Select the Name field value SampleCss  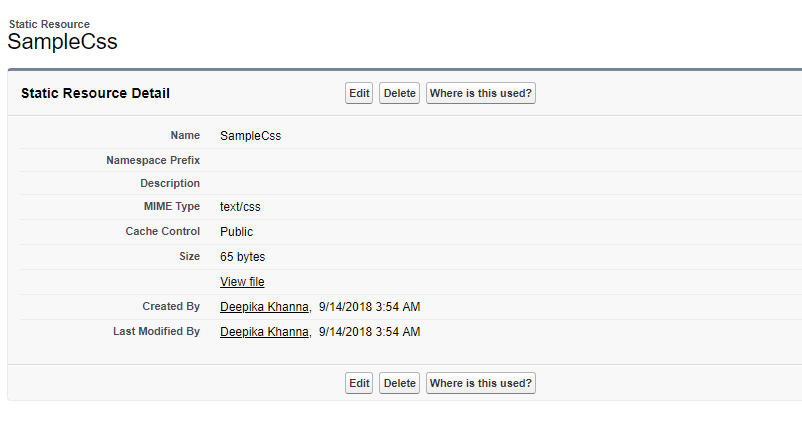(250, 135)
